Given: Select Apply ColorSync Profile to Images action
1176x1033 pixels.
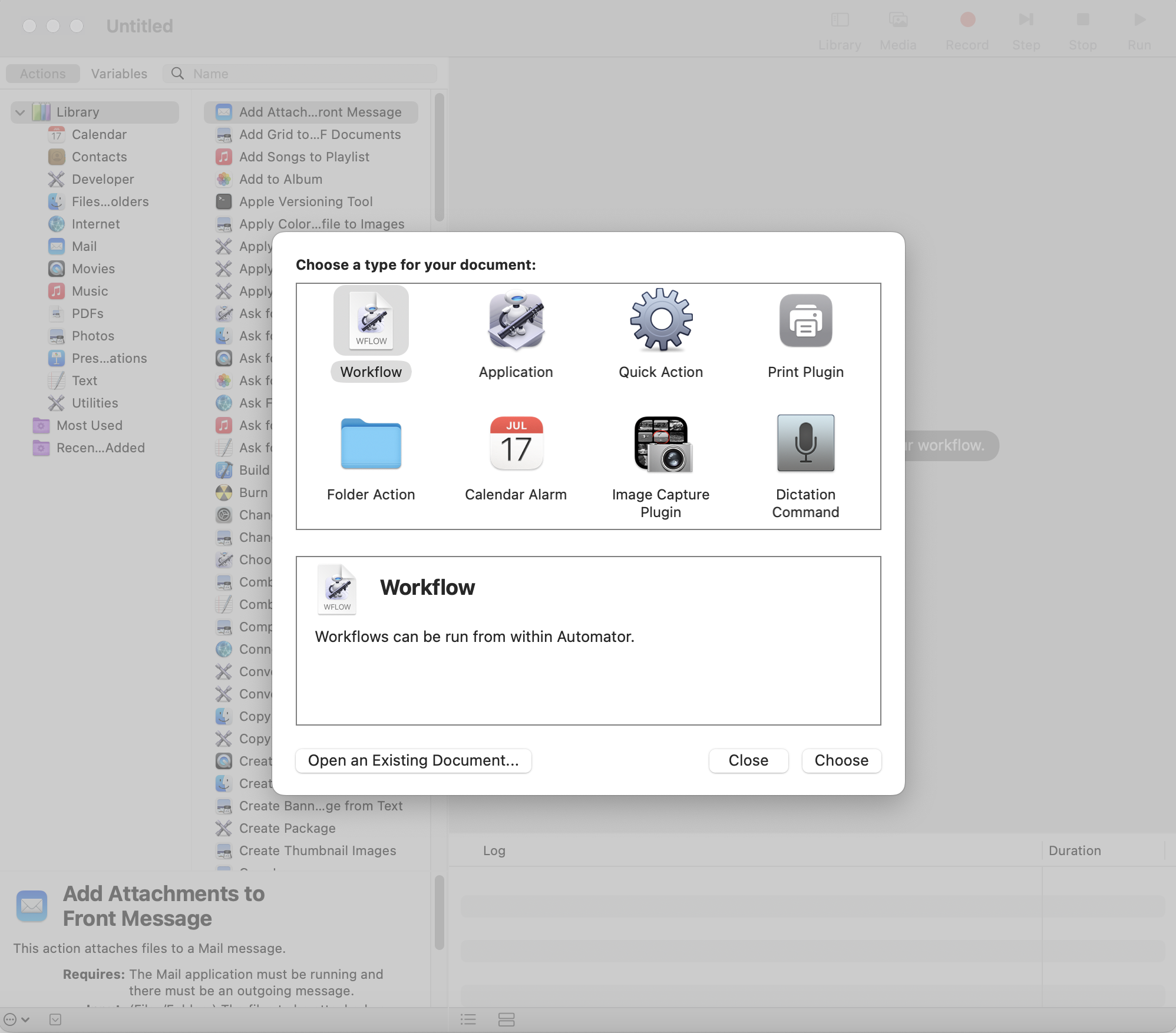Looking at the screenshot, I should 311,224.
